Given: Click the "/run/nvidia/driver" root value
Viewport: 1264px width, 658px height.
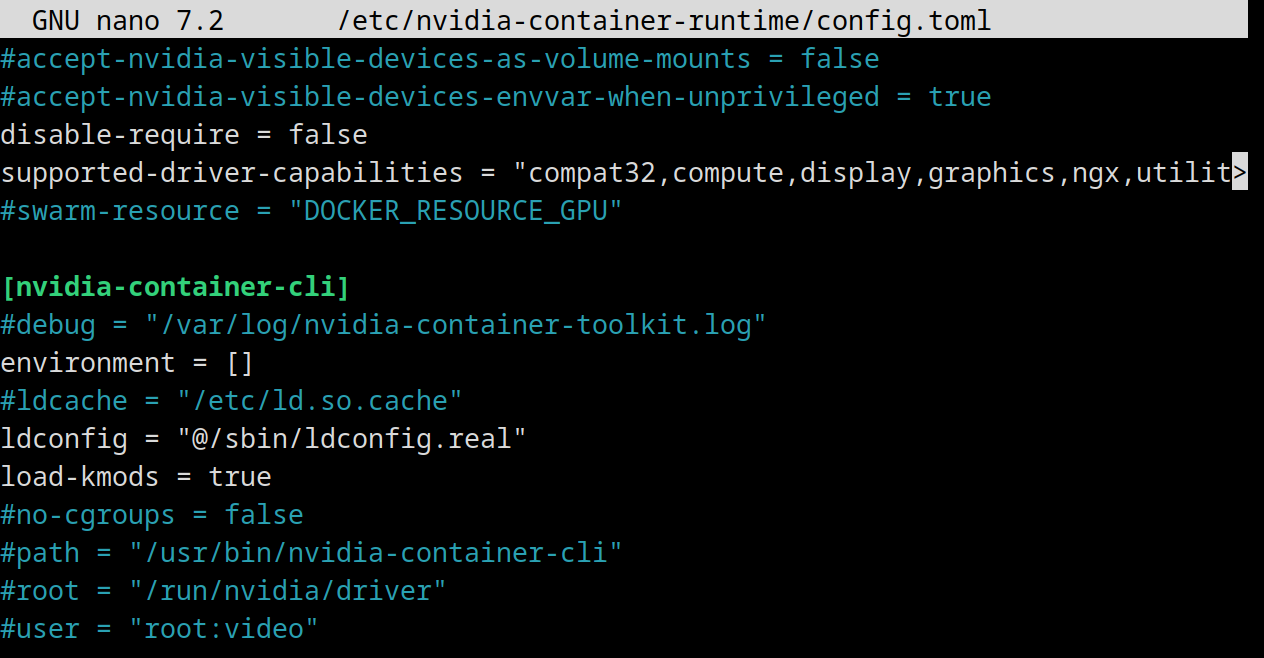Looking at the screenshot, I should [288, 591].
